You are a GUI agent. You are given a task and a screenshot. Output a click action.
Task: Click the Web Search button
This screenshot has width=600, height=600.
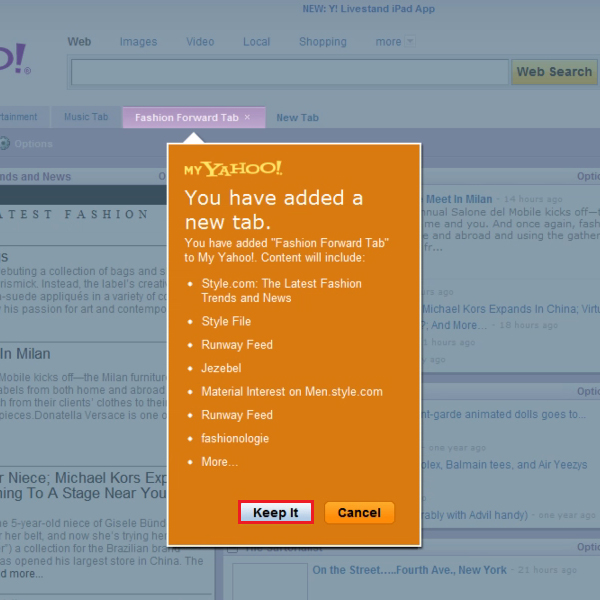coord(554,72)
